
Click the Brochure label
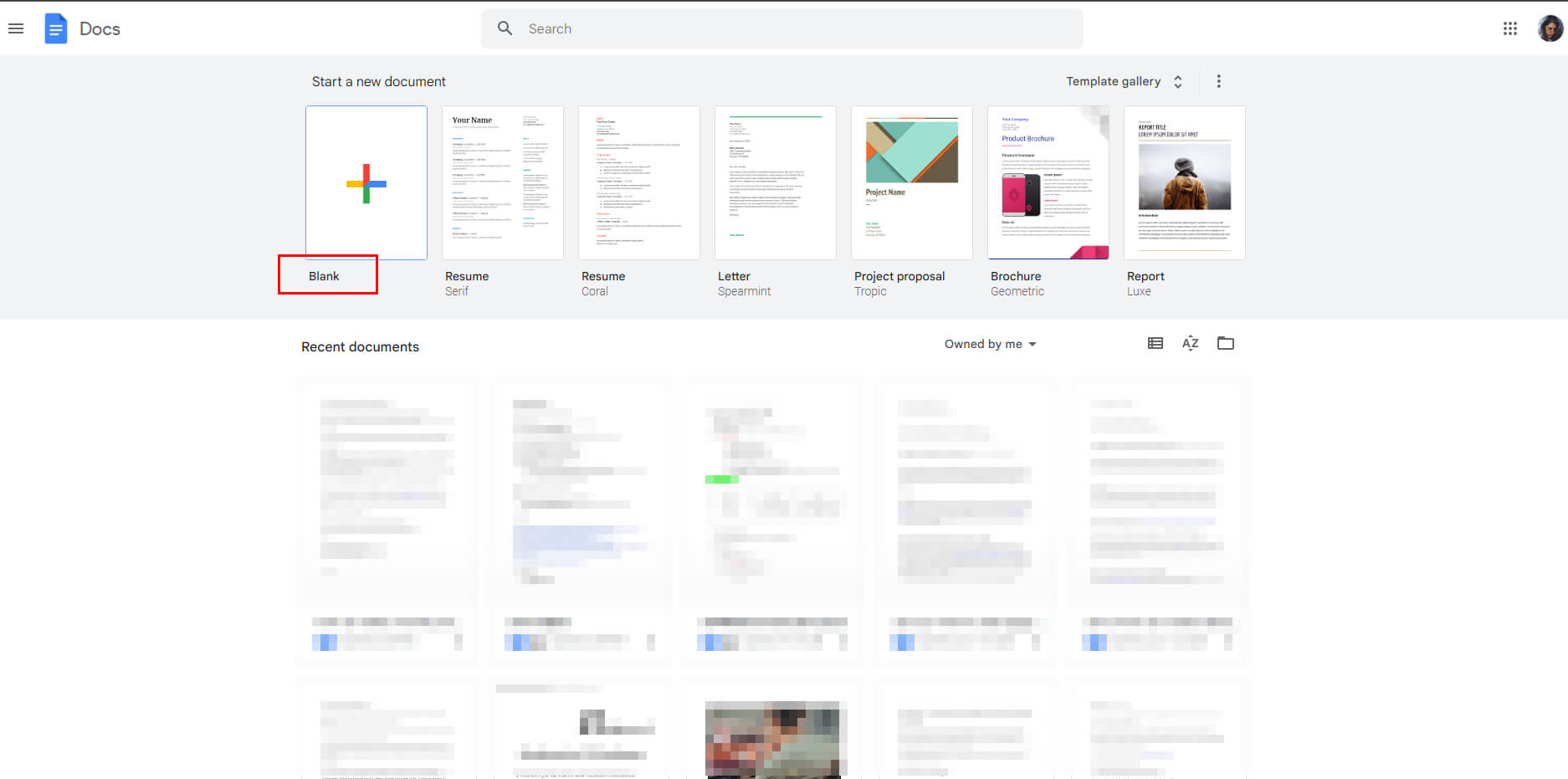coord(1016,276)
